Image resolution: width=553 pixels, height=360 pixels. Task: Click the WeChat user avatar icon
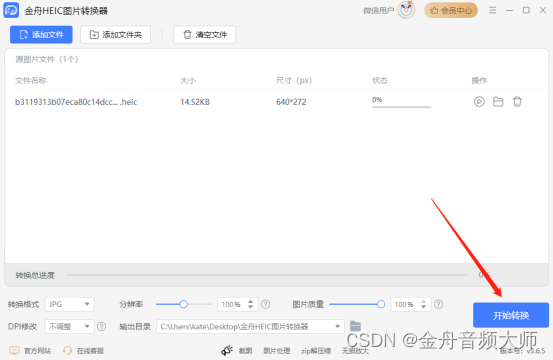pos(406,10)
